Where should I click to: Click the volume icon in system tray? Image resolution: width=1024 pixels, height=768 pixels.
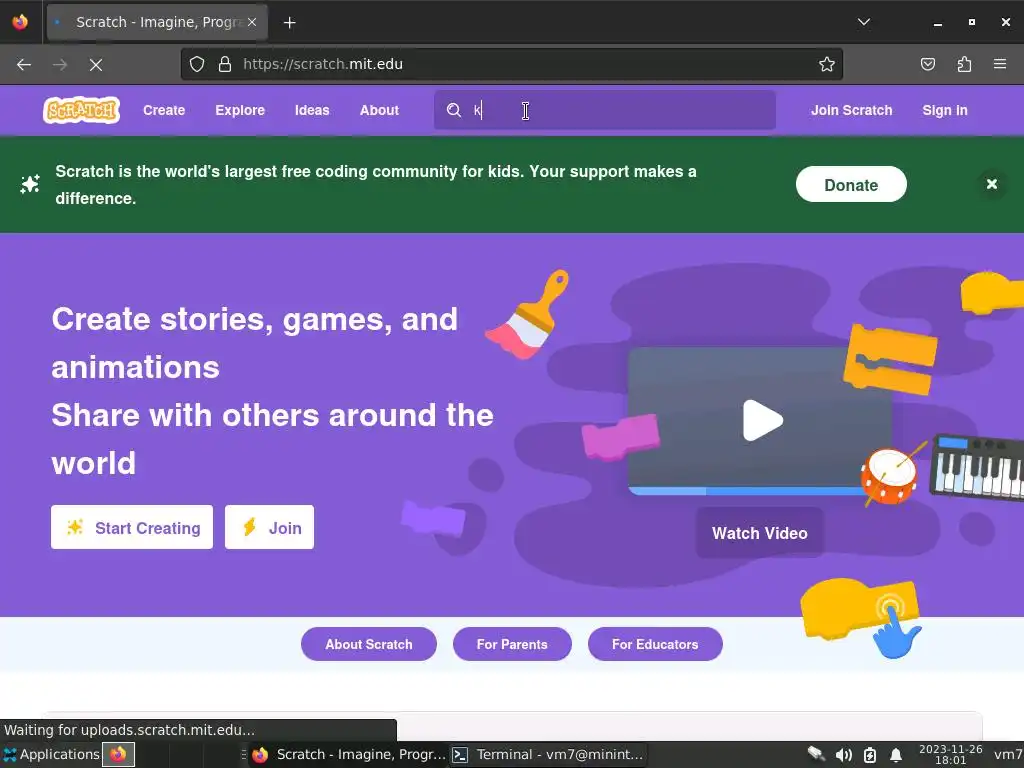pyautogui.click(x=844, y=755)
